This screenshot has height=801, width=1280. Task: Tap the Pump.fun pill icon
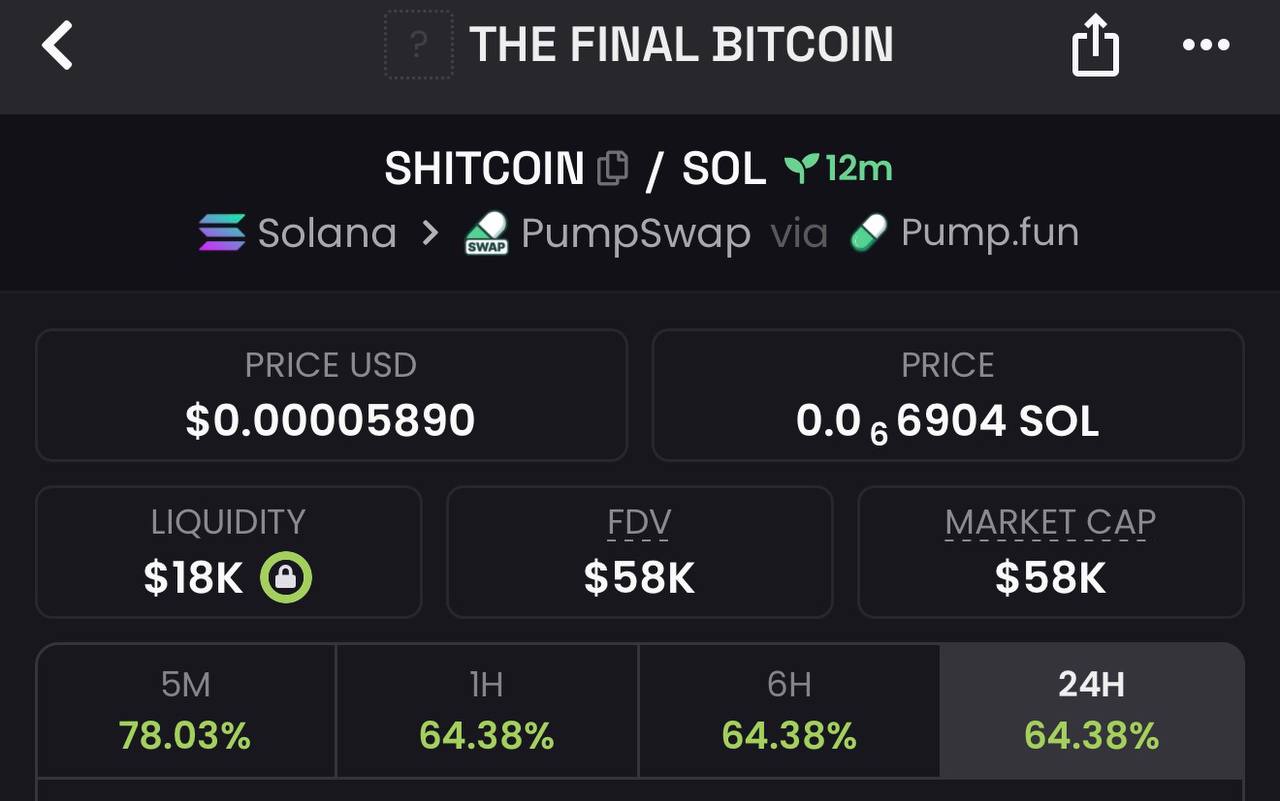tap(868, 234)
